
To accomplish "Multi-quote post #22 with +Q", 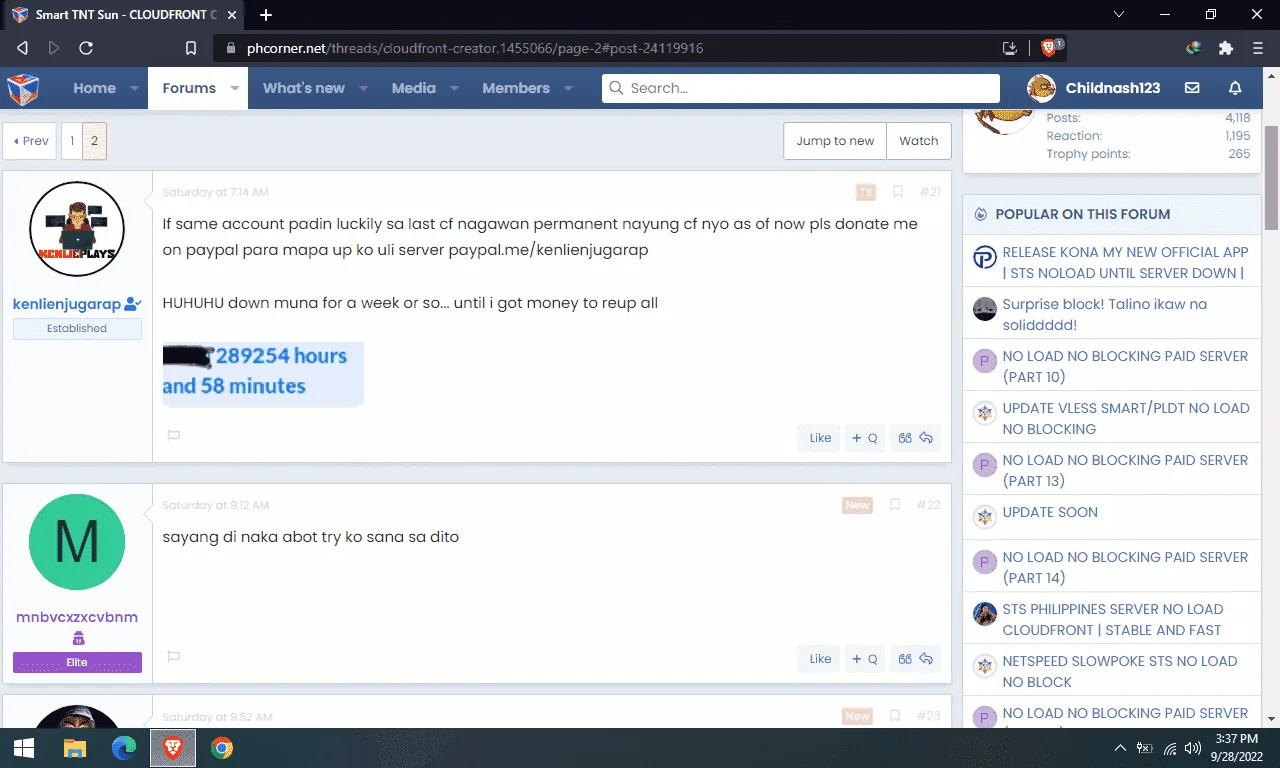I will click(x=865, y=659).
